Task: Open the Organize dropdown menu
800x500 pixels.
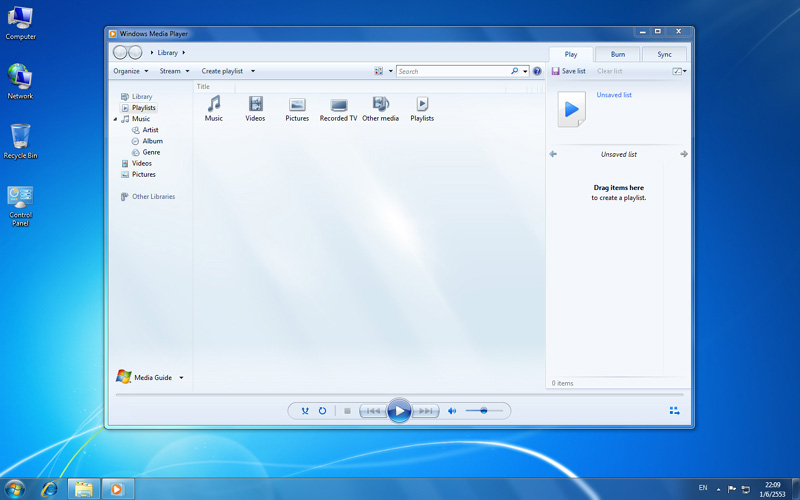Action: tap(131, 71)
